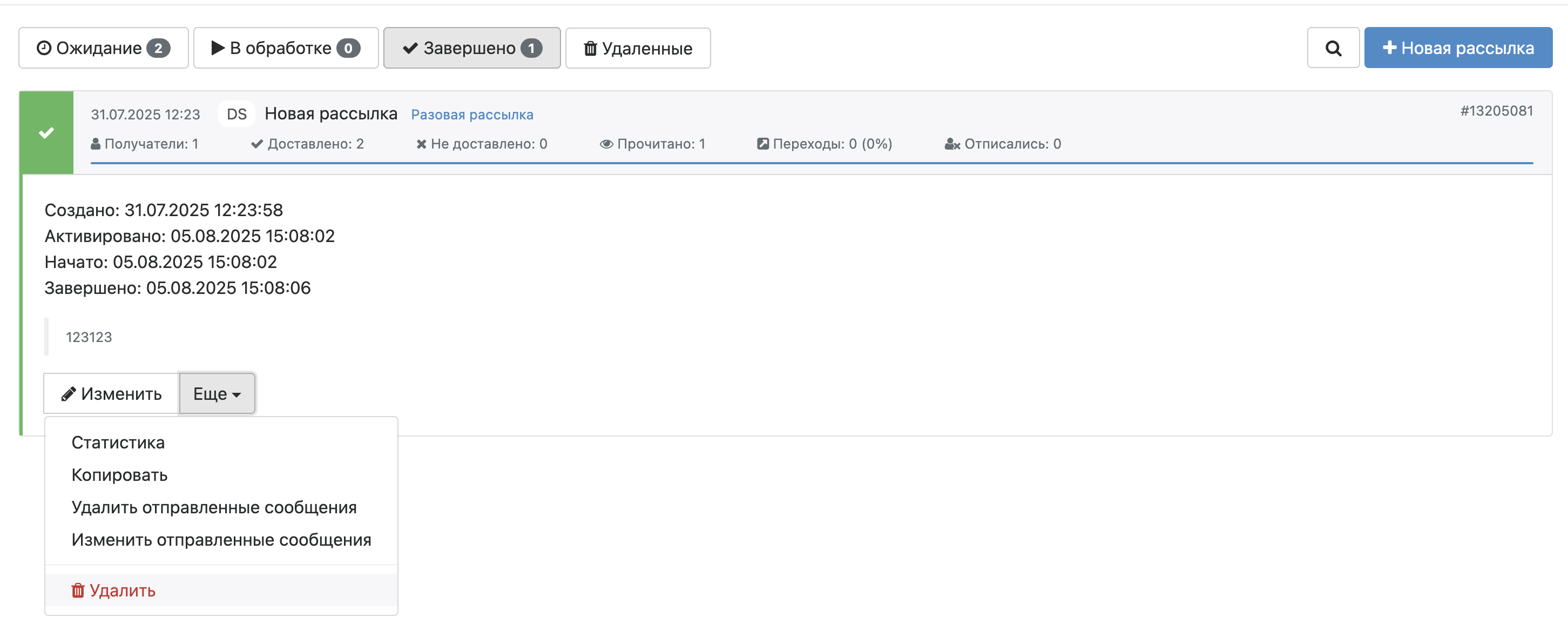This screenshot has height=630, width=1568.
Task: Collapse the Еще dropdown
Action: 217,394
